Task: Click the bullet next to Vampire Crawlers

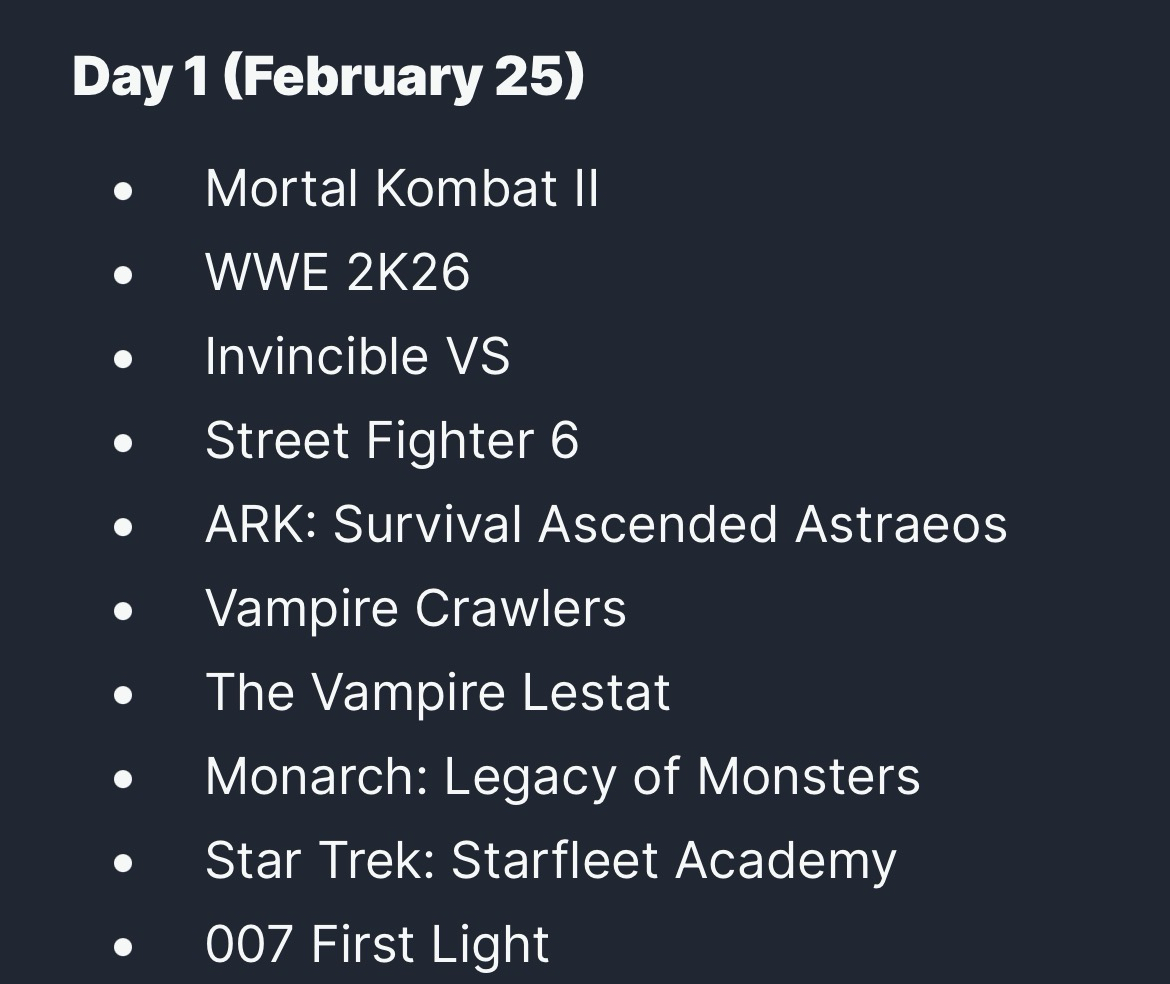Action: tap(123, 612)
